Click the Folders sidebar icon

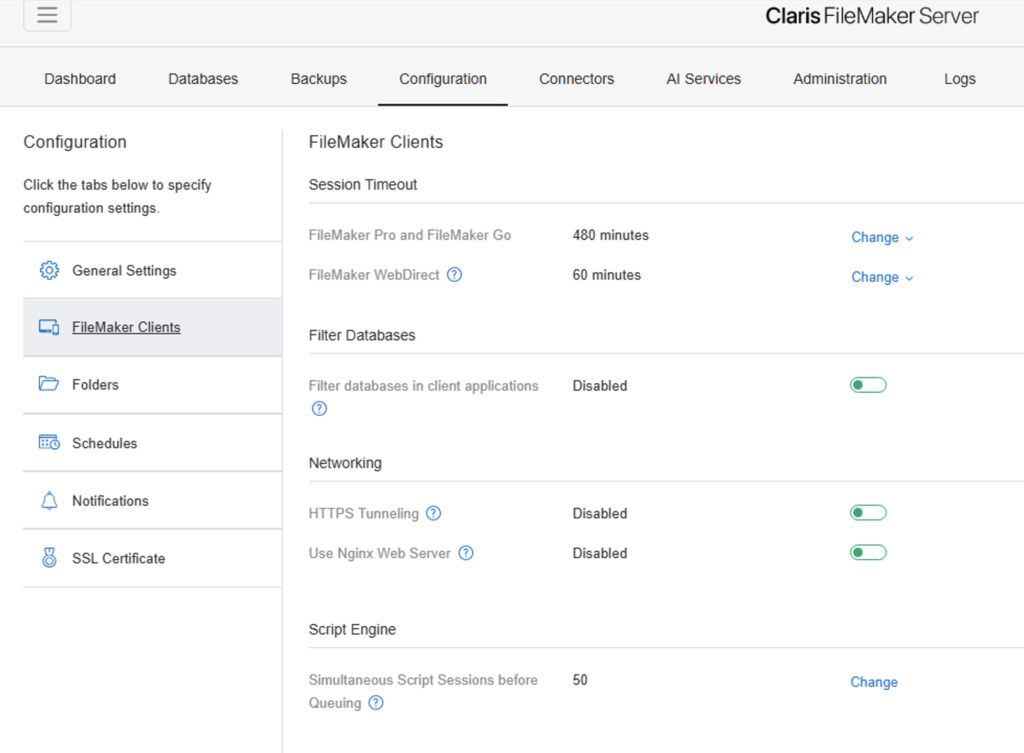[49, 383]
